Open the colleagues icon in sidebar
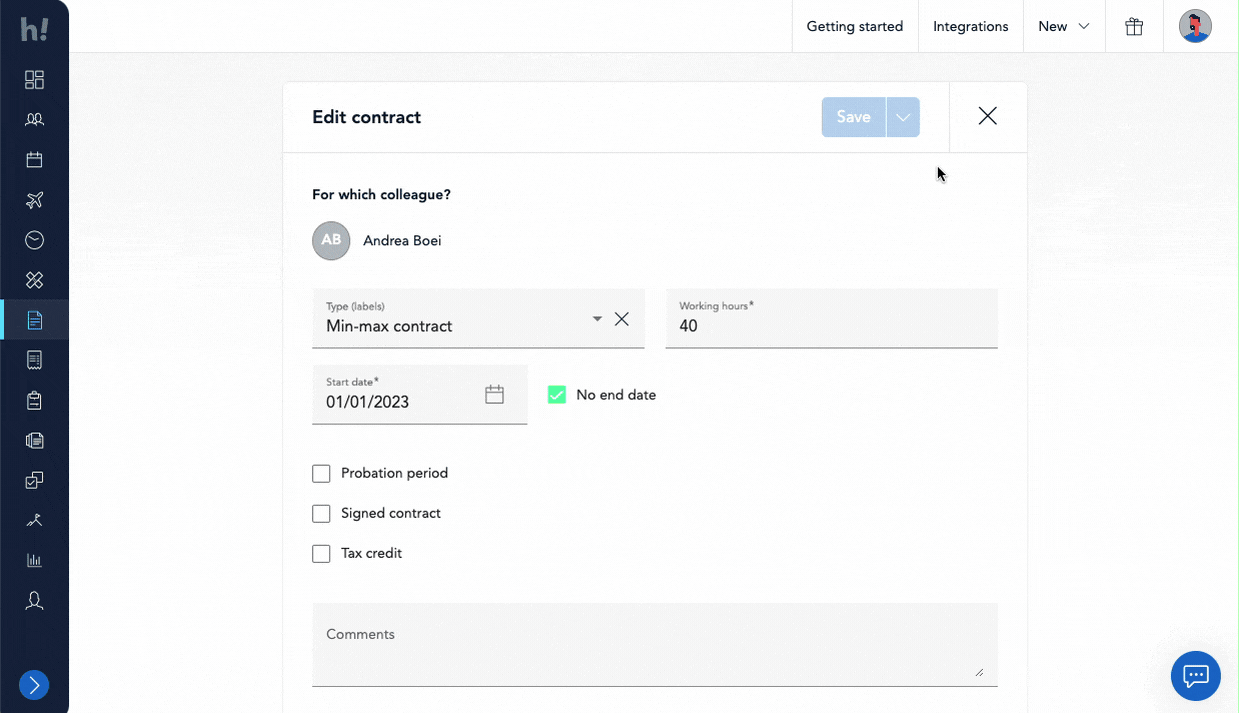Viewport: 1239px width, 713px height. [34, 120]
